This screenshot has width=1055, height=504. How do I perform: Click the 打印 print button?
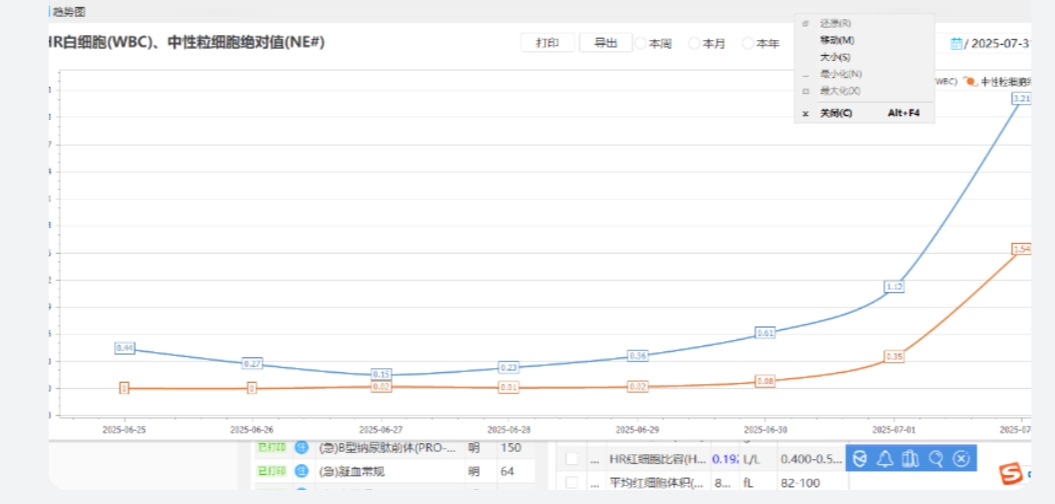tap(547, 43)
